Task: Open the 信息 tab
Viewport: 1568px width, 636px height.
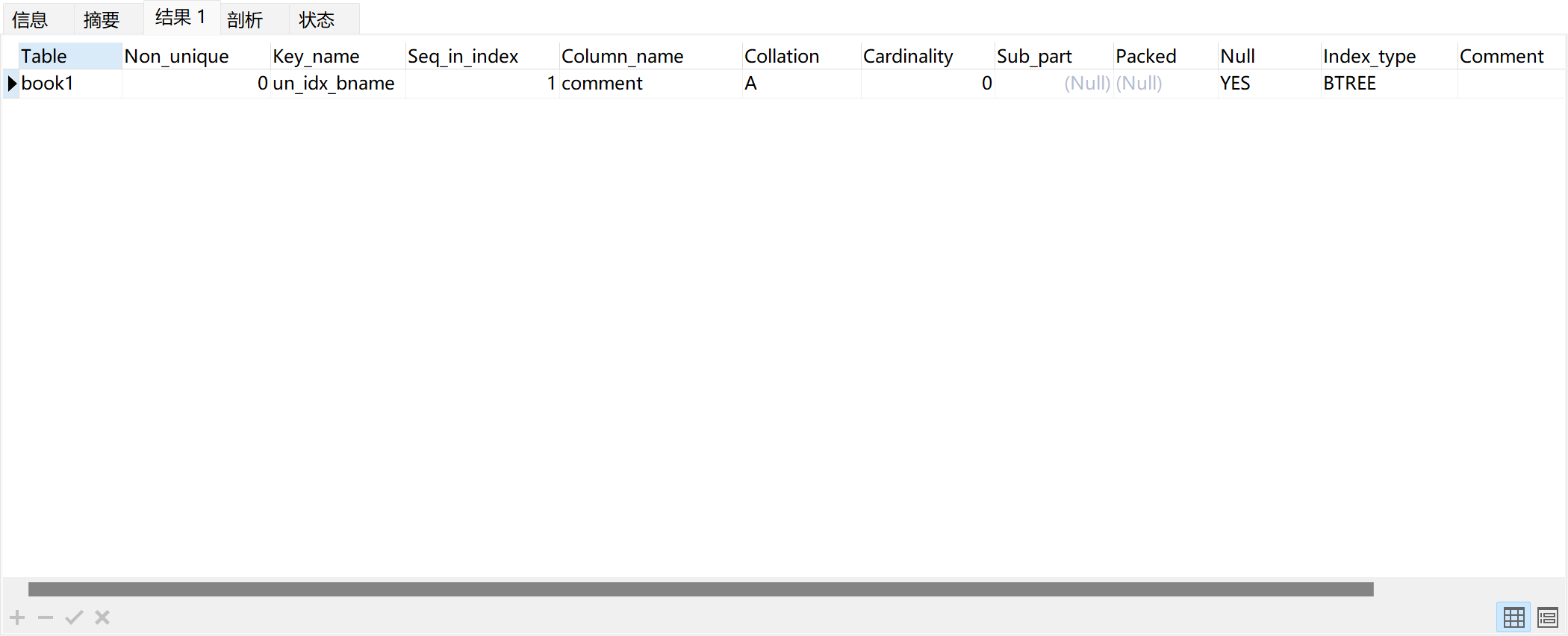Action: point(31,19)
